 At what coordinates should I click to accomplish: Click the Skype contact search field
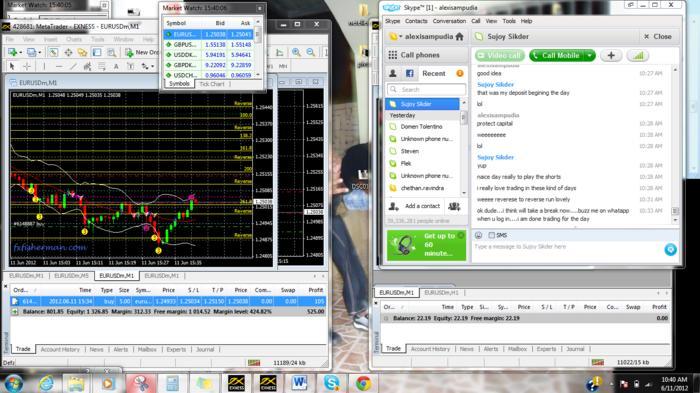click(426, 89)
